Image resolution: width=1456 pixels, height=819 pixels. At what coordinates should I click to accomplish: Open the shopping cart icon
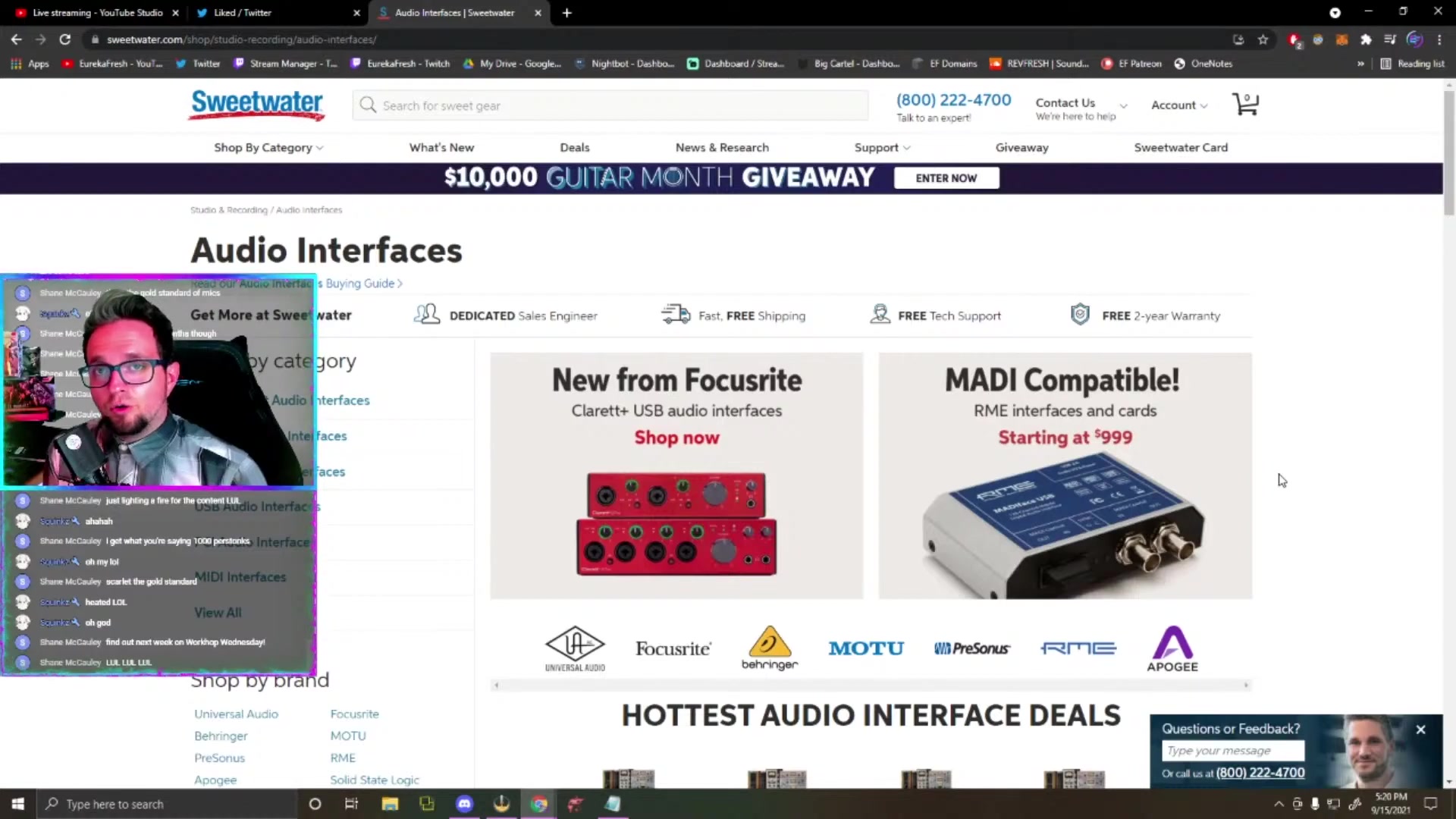pos(1245,105)
